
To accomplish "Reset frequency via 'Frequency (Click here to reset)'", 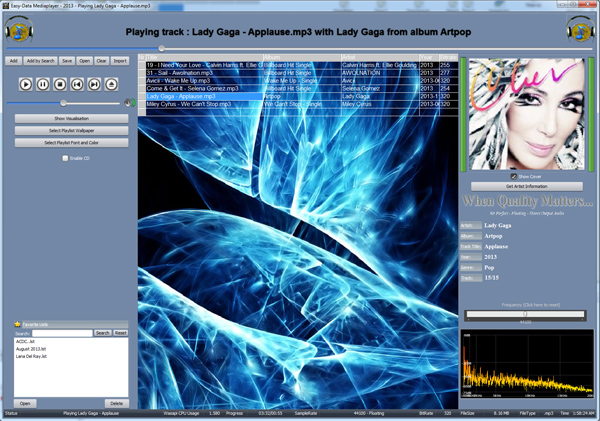I will click(x=530, y=305).
